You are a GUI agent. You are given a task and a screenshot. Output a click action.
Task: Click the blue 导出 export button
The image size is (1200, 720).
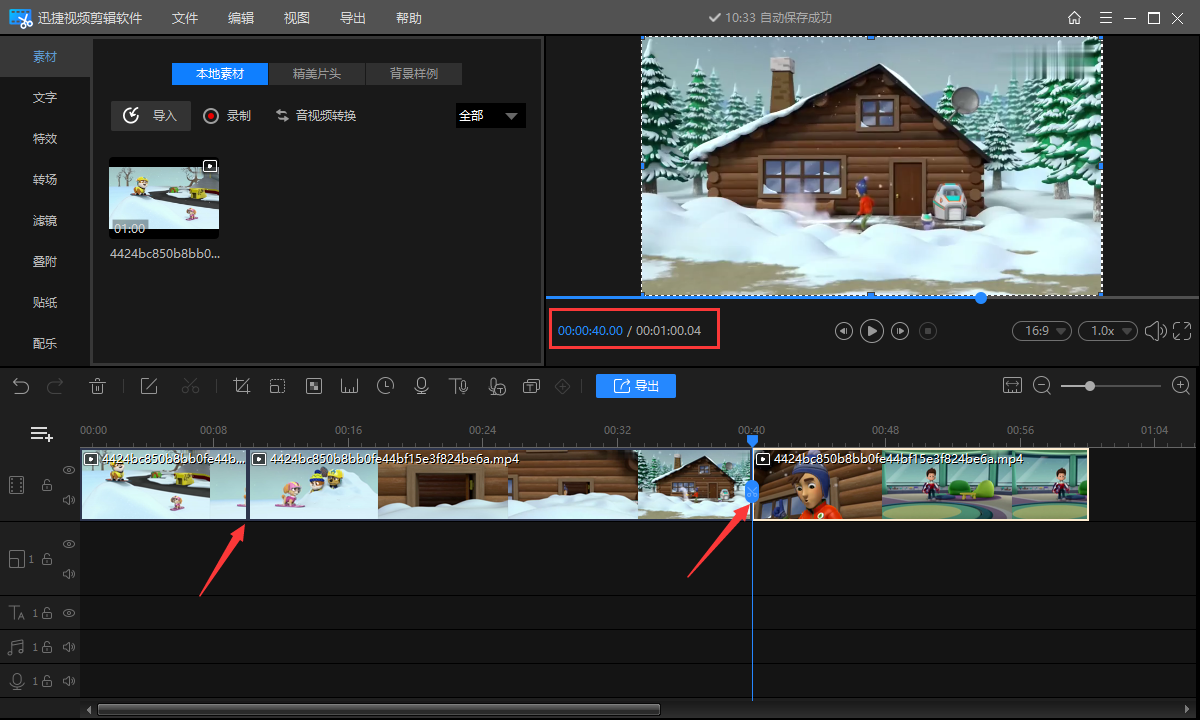(x=636, y=386)
